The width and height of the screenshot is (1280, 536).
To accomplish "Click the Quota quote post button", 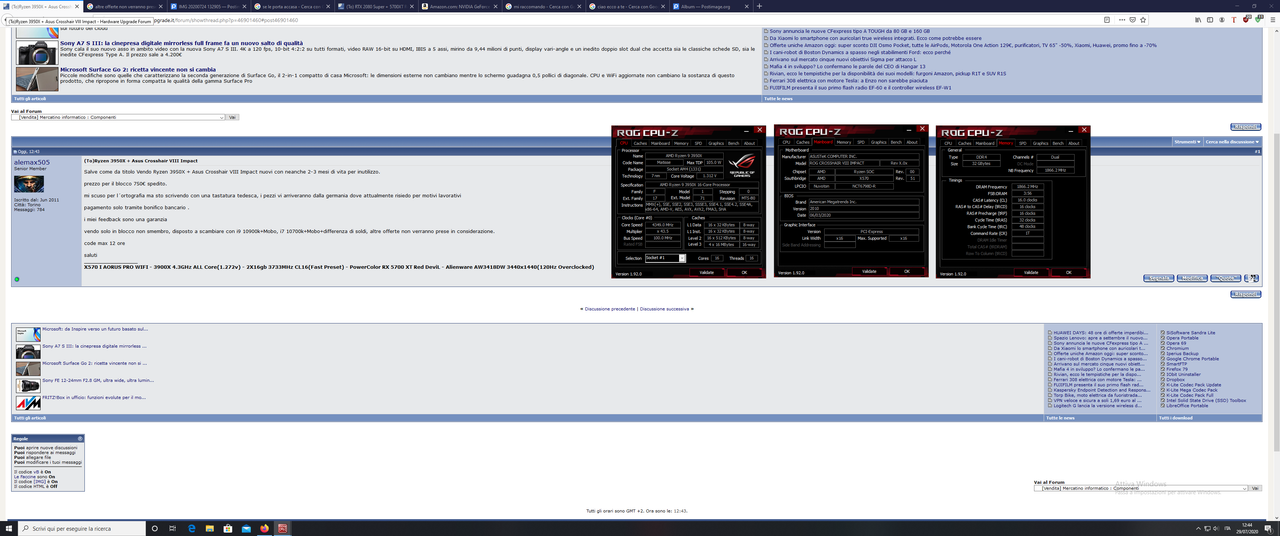I will click(1226, 278).
